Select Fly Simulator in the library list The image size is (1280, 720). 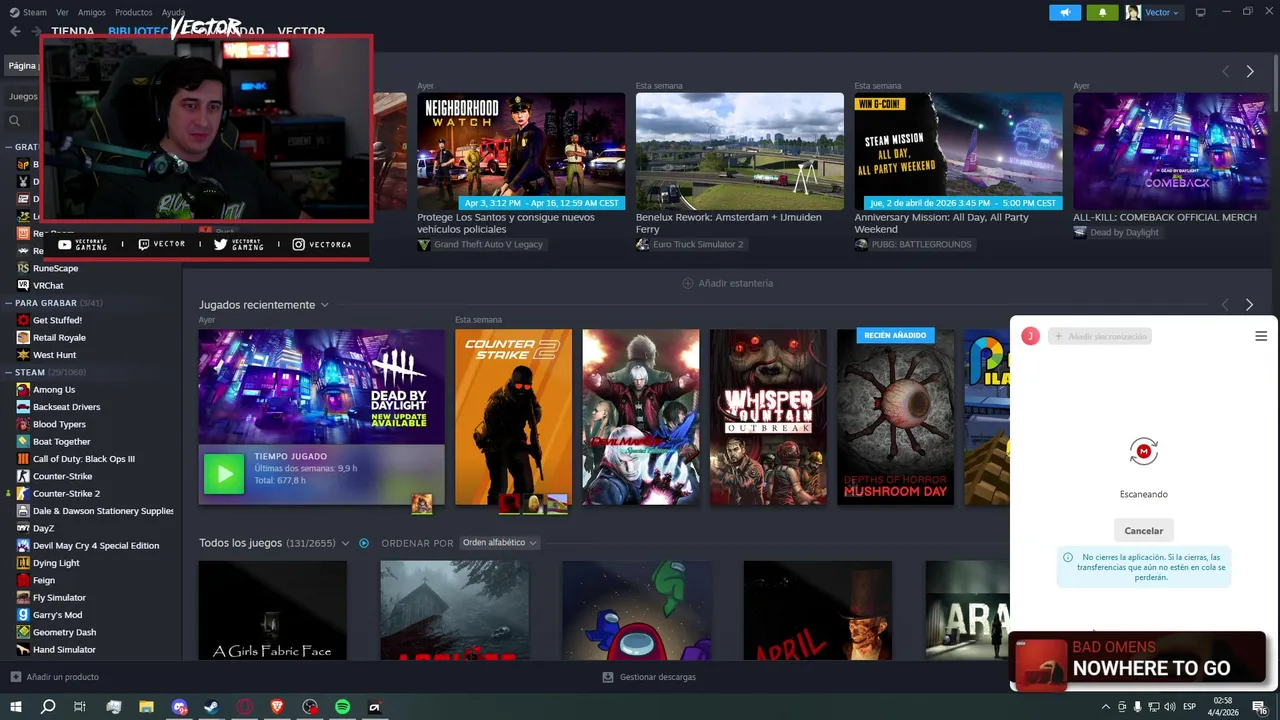(59, 598)
